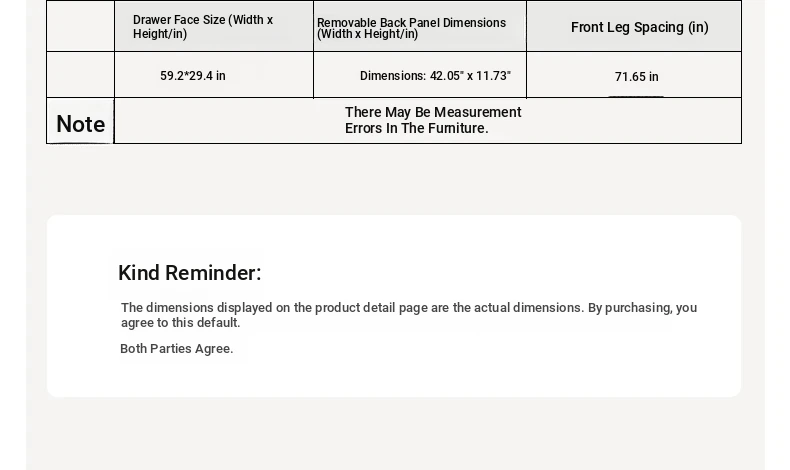This screenshot has width=790, height=470.
Task: Select the measurement errors note text
Action: (x=433, y=120)
